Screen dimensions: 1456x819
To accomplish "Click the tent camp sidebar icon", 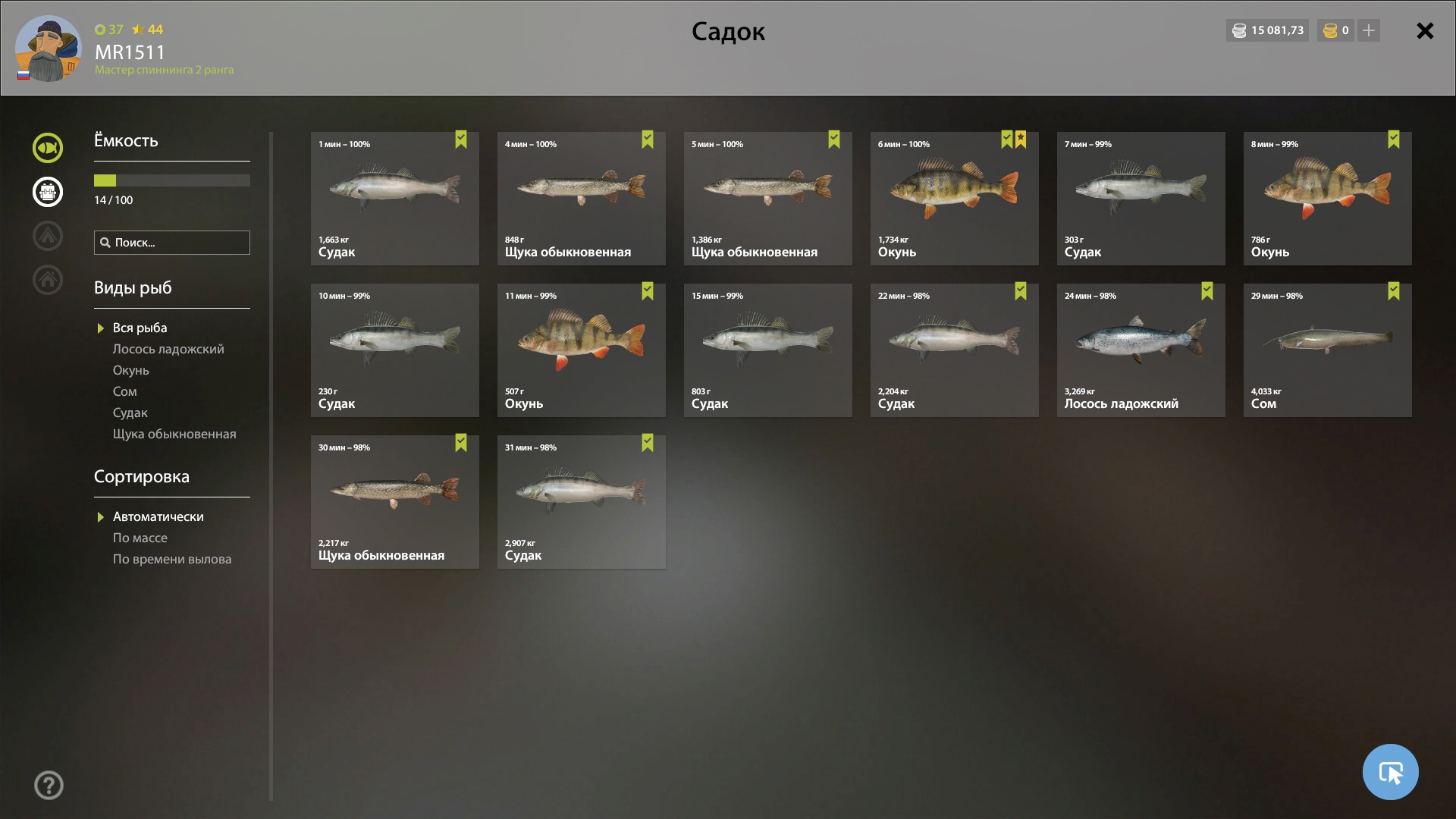I will (48, 236).
